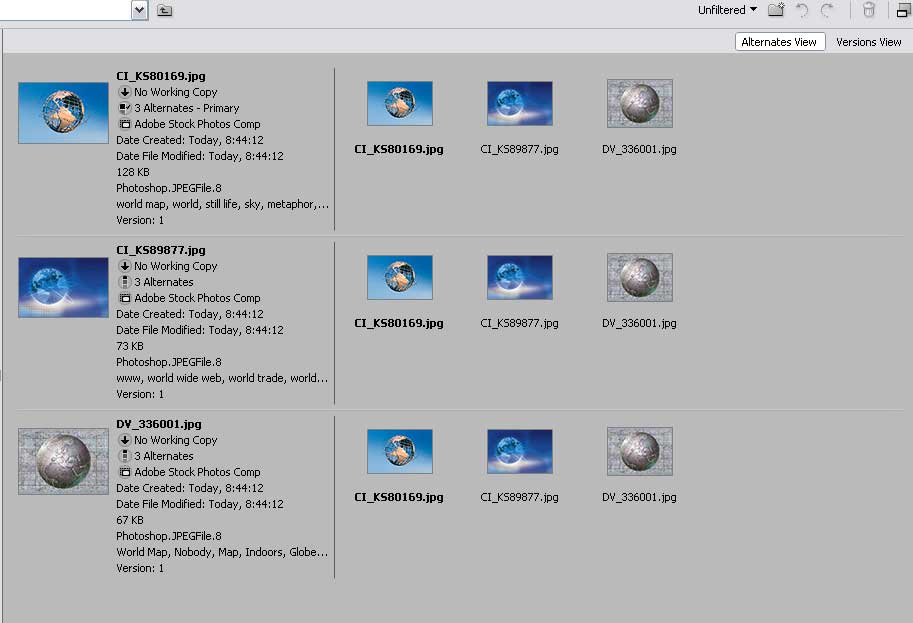The width and height of the screenshot is (913, 623).
Task: Click CI_KS89877.jpg label under third row alternates
Action: coord(519,497)
